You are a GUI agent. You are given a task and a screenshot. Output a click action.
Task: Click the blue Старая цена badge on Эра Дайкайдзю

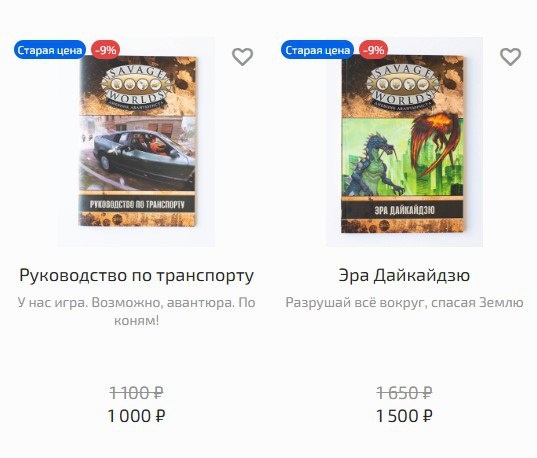[317, 50]
